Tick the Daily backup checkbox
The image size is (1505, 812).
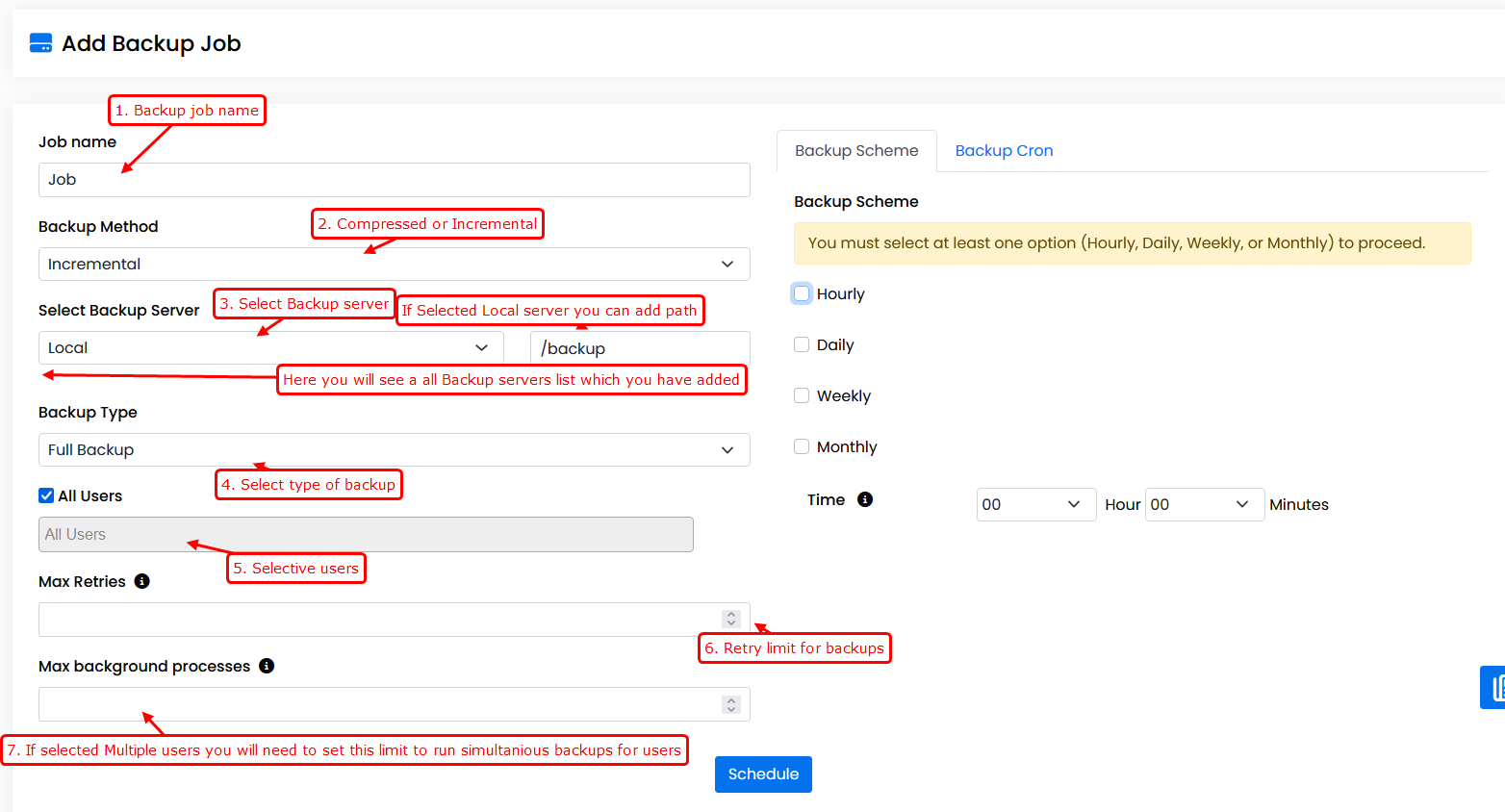pyautogui.click(x=802, y=344)
